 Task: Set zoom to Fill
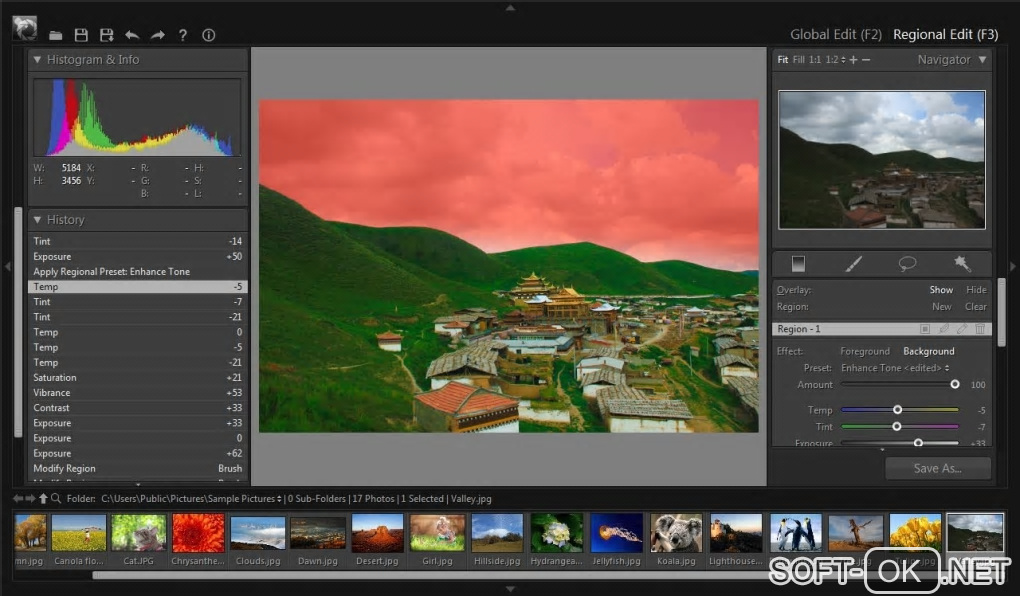point(798,60)
